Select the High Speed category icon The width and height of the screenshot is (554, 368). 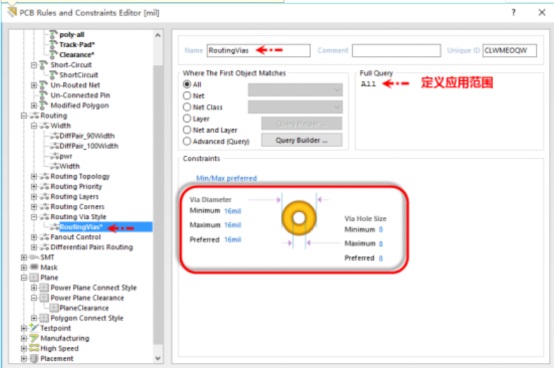tap(34, 348)
